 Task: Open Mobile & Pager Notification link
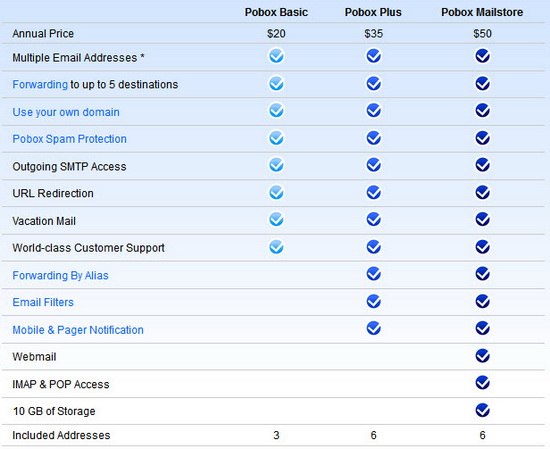[x=78, y=330]
